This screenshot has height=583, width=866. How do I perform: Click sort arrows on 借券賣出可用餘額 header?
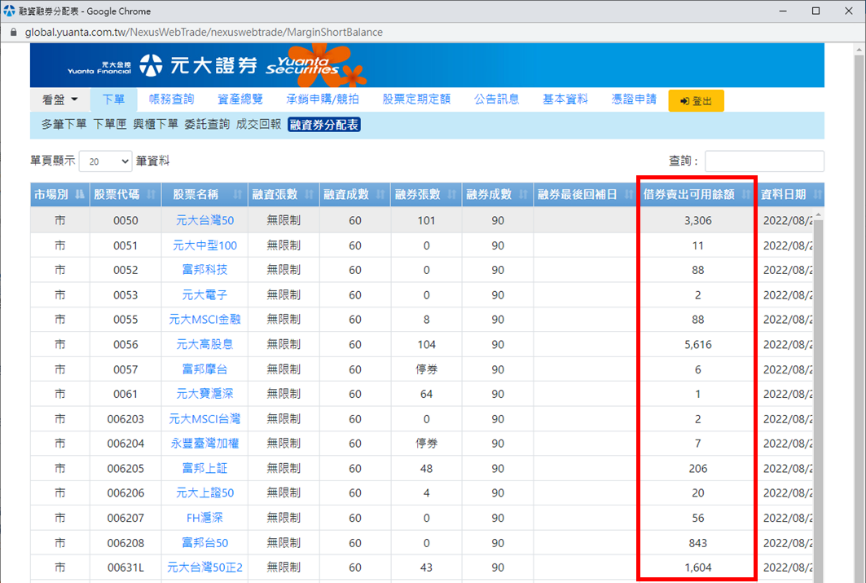(746, 194)
